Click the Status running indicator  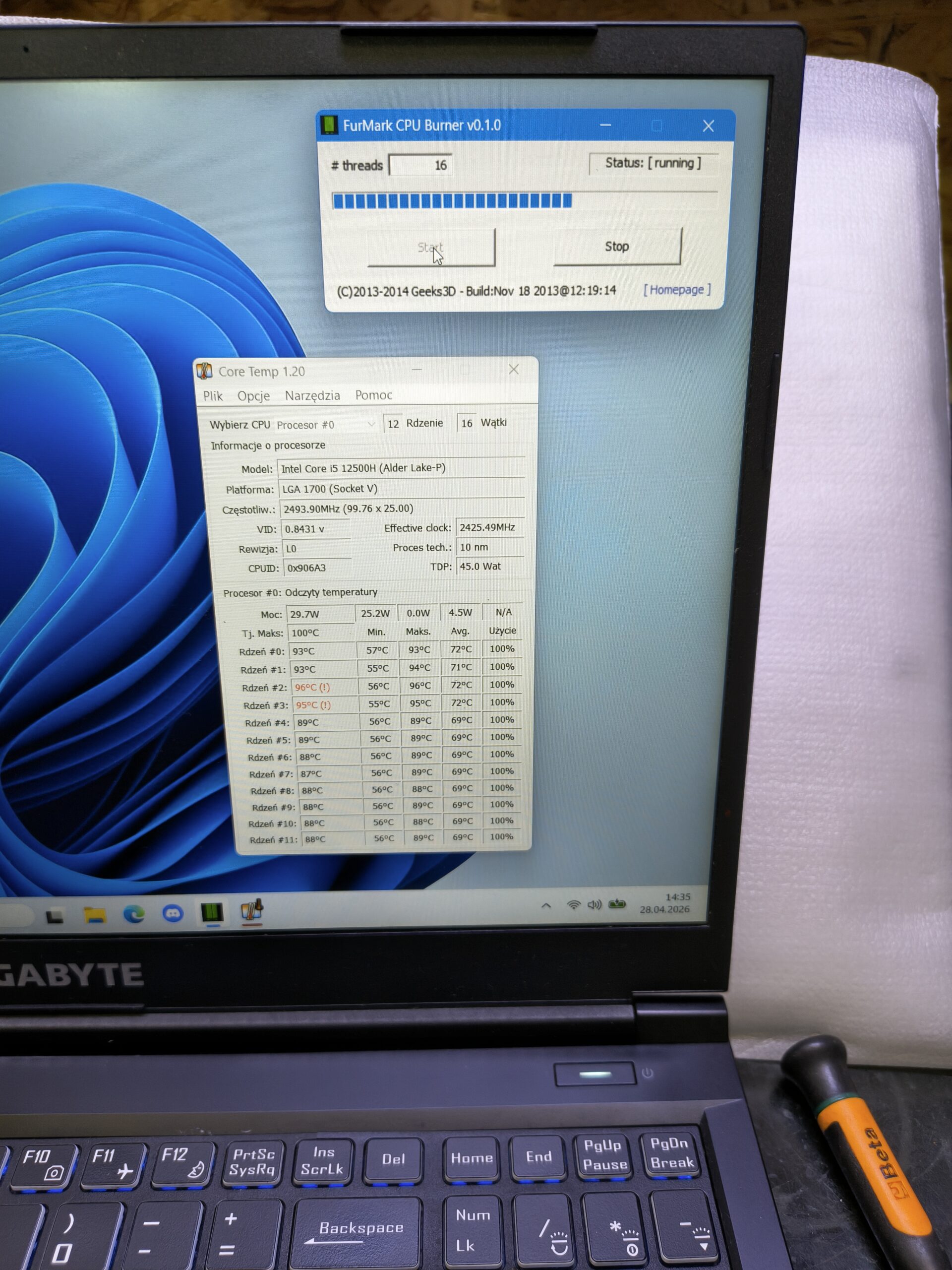[653, 163]
